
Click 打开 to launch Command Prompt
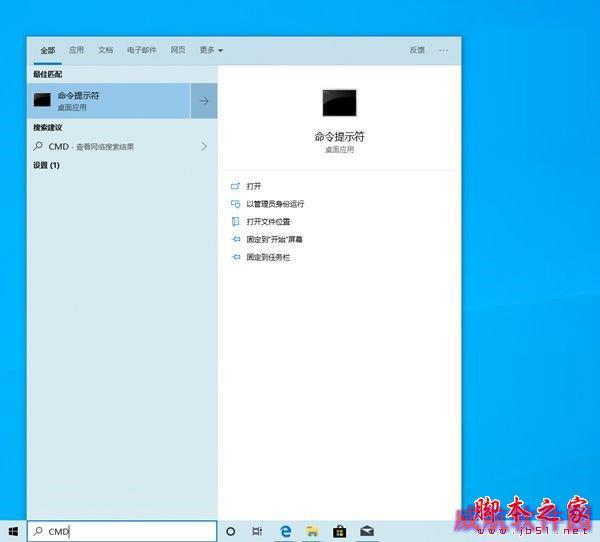[x=254, y=186]
